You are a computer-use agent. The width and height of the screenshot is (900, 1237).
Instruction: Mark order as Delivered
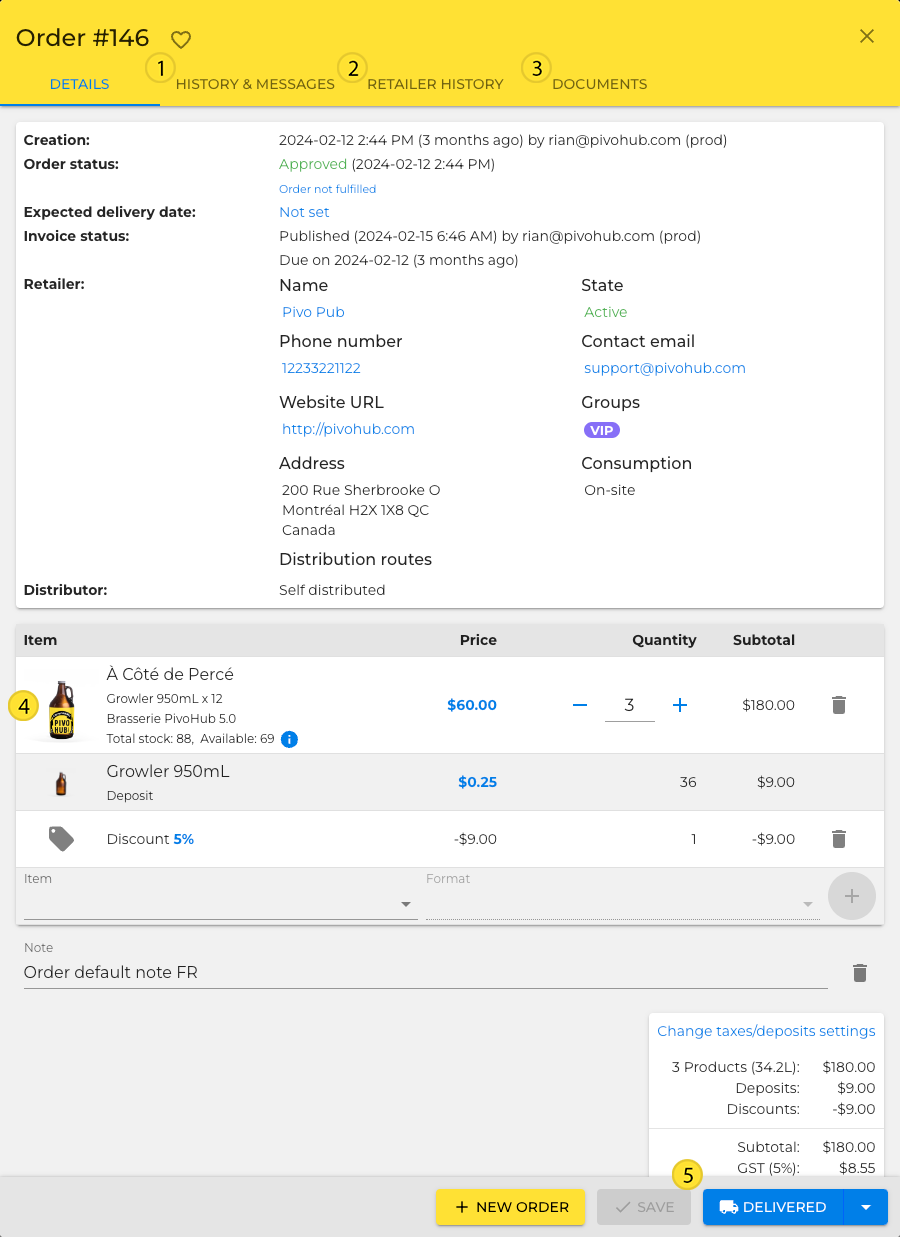click(774, 1207)
